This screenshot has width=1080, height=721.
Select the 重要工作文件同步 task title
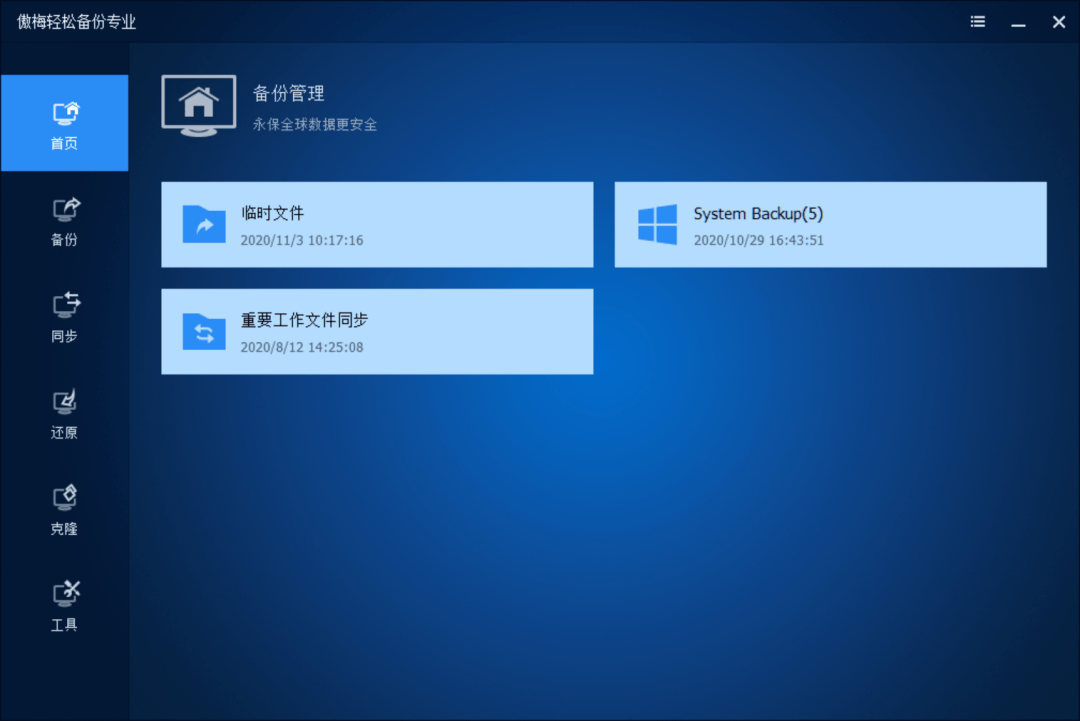(x=304, y=320)
